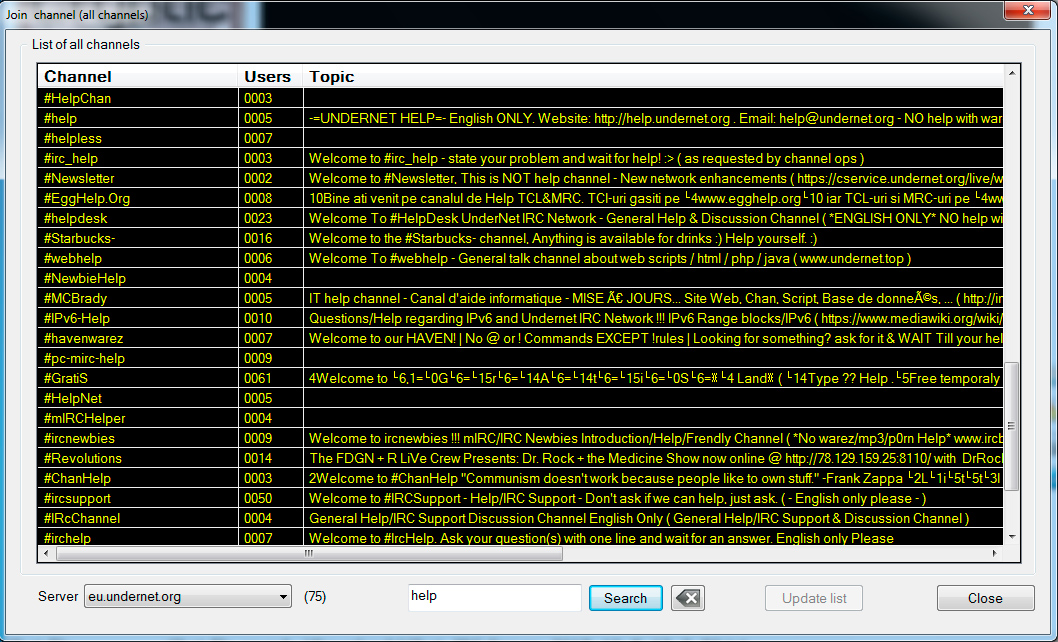Click the '10Bine ati venit' topic text

point(656,198)
